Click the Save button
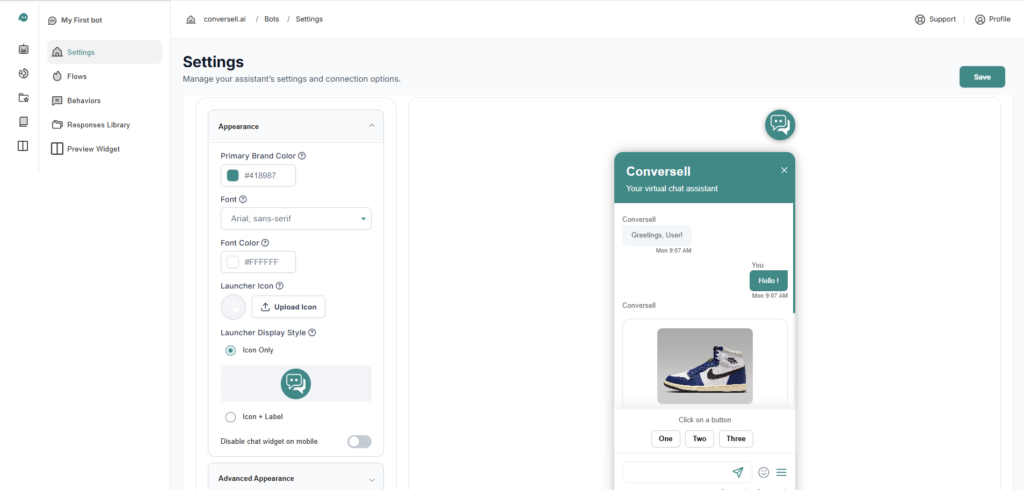The height and width of the screenshot is (490, 1024). click(x=981, y=77)
